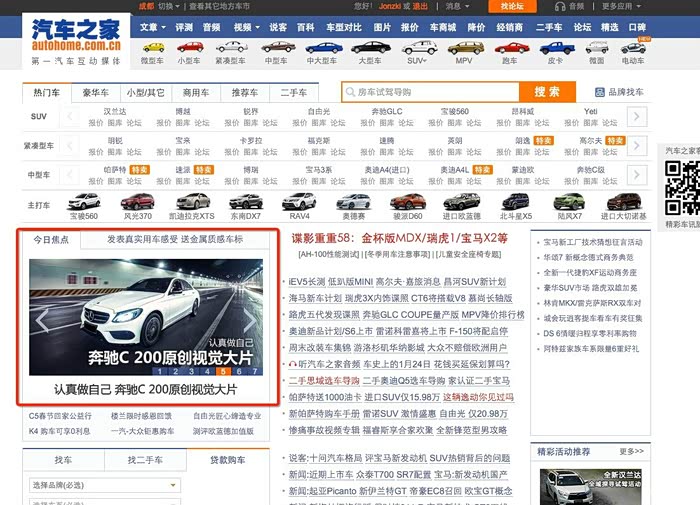Click the 微型车 yellow car icon

coord(153,47)
